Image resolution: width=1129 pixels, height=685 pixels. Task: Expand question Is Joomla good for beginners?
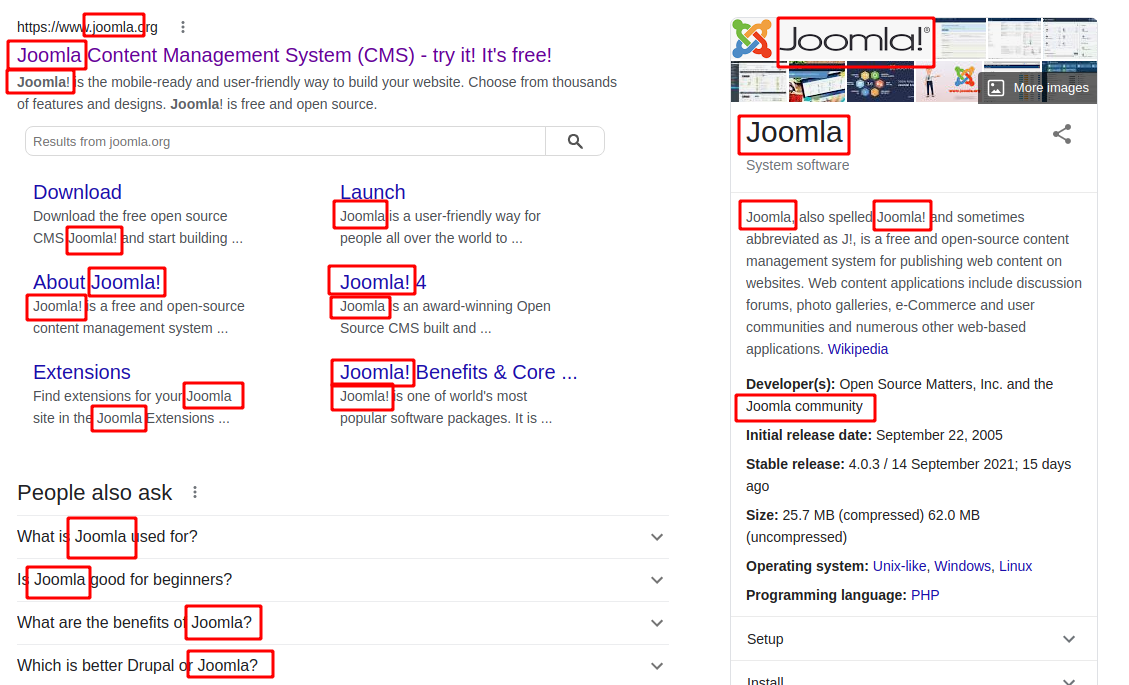[343, 580]
